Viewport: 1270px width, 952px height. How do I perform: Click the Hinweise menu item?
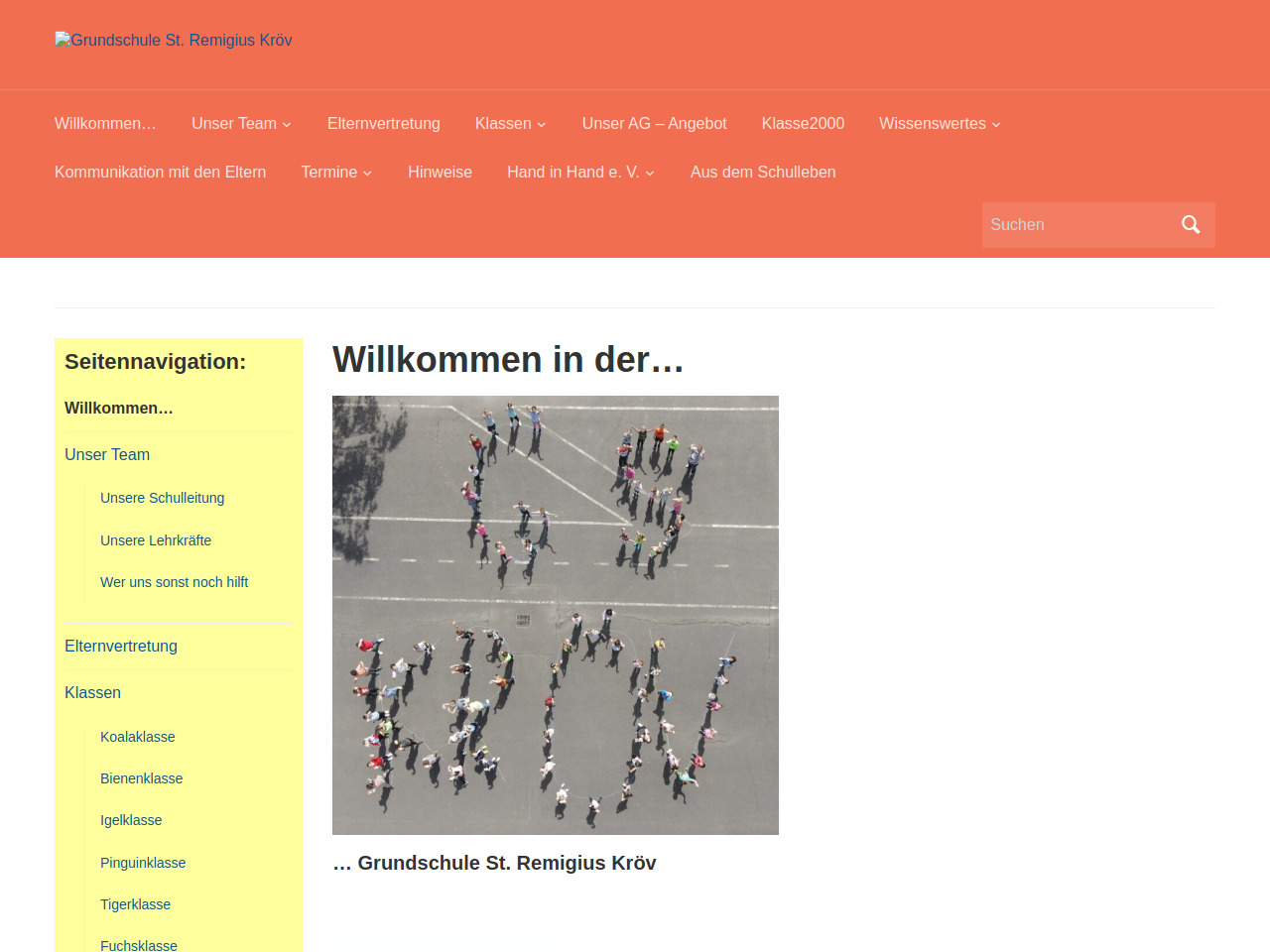point(440,173)
